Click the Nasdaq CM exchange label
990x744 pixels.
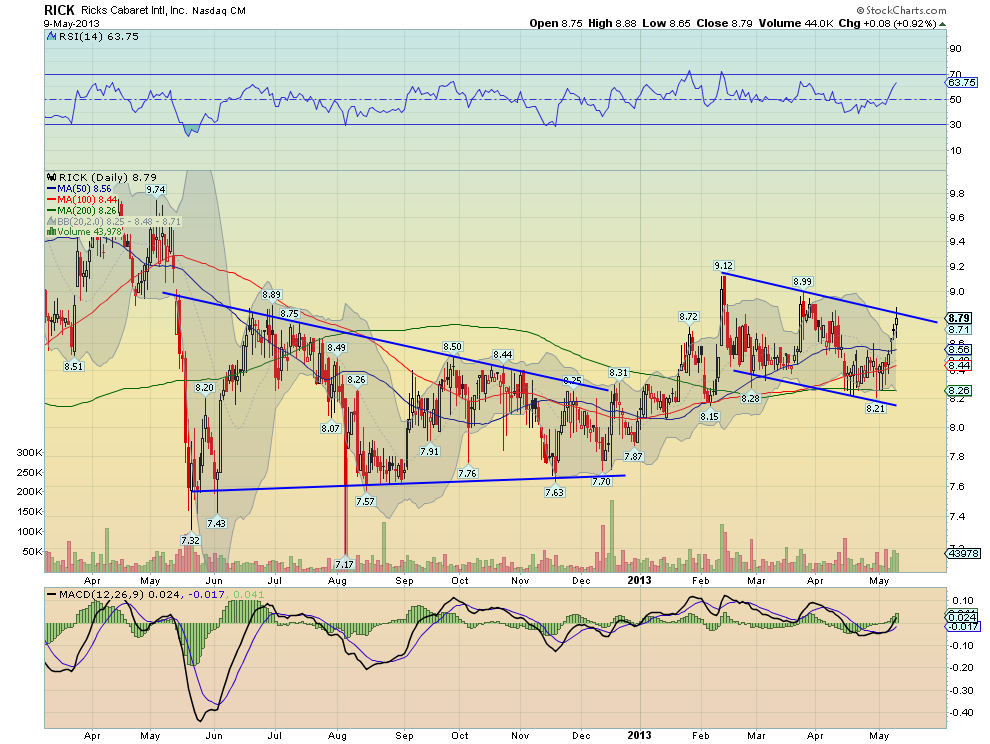(219, 11)
